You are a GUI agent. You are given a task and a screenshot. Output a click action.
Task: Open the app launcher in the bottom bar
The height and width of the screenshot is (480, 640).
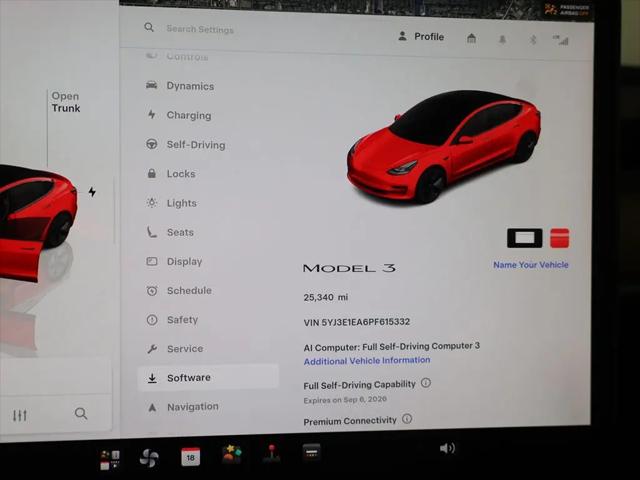coord(110,460)
